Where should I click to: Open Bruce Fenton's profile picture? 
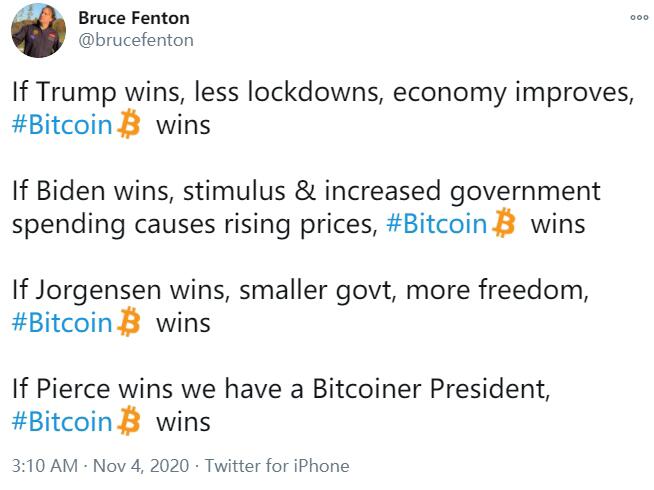pos(38,30)
